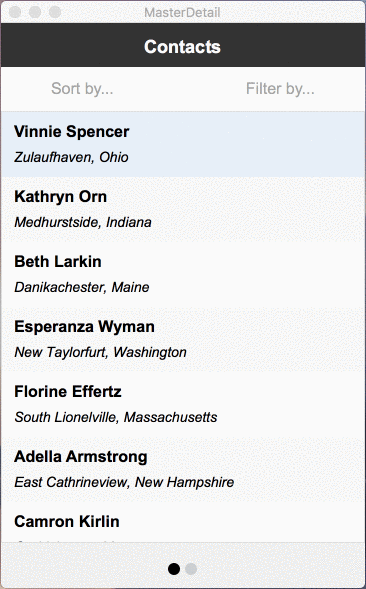This screenshot has height=589, width=366.
Task: Open the Sort by... dropdown
Action: (x=82, y=89)
